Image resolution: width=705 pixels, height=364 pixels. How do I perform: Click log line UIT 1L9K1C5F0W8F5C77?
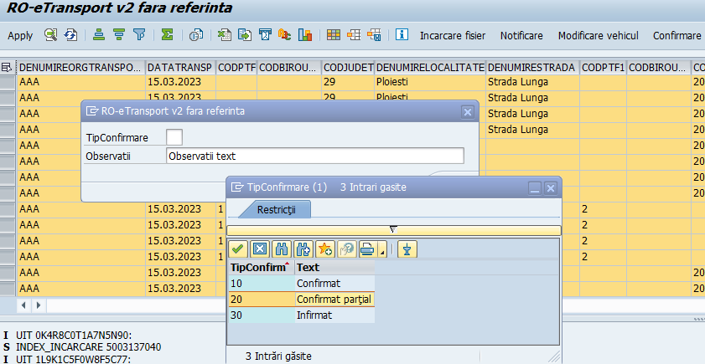(73, 359)
